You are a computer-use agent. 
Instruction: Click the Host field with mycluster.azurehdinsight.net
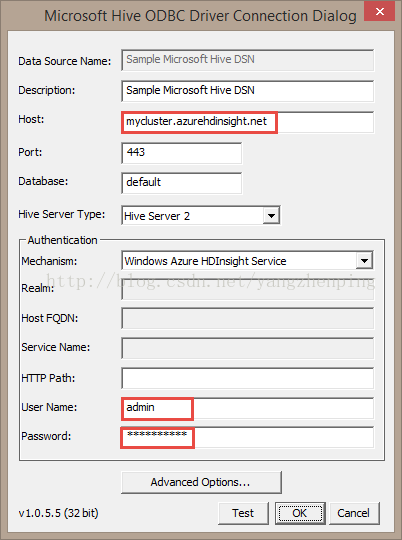pyautogui.click(x=247, y=122)
